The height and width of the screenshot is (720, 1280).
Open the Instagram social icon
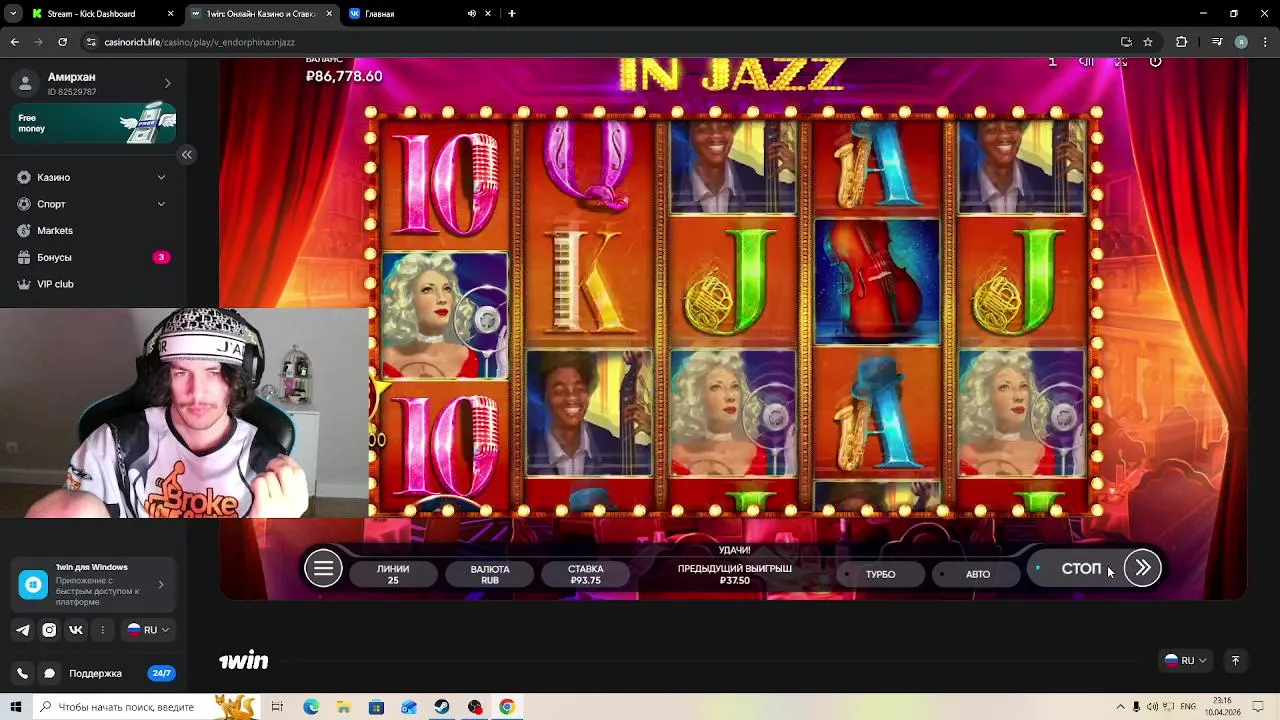tap(49, 630)
